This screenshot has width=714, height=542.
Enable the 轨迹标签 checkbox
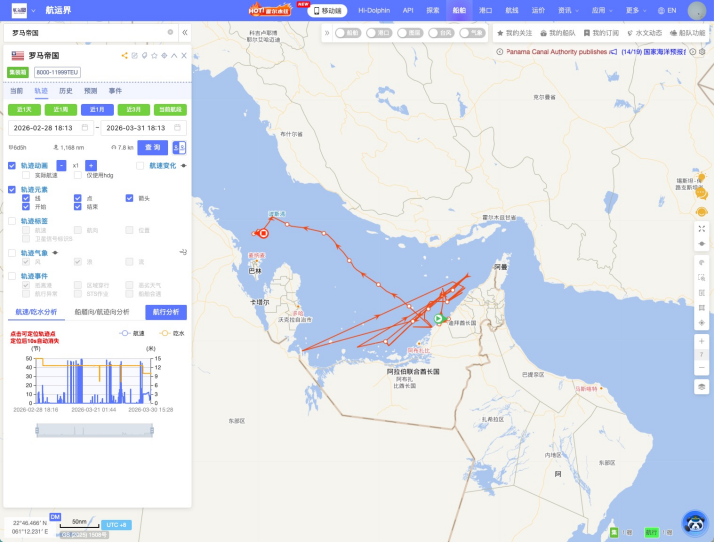click(12, 221)
